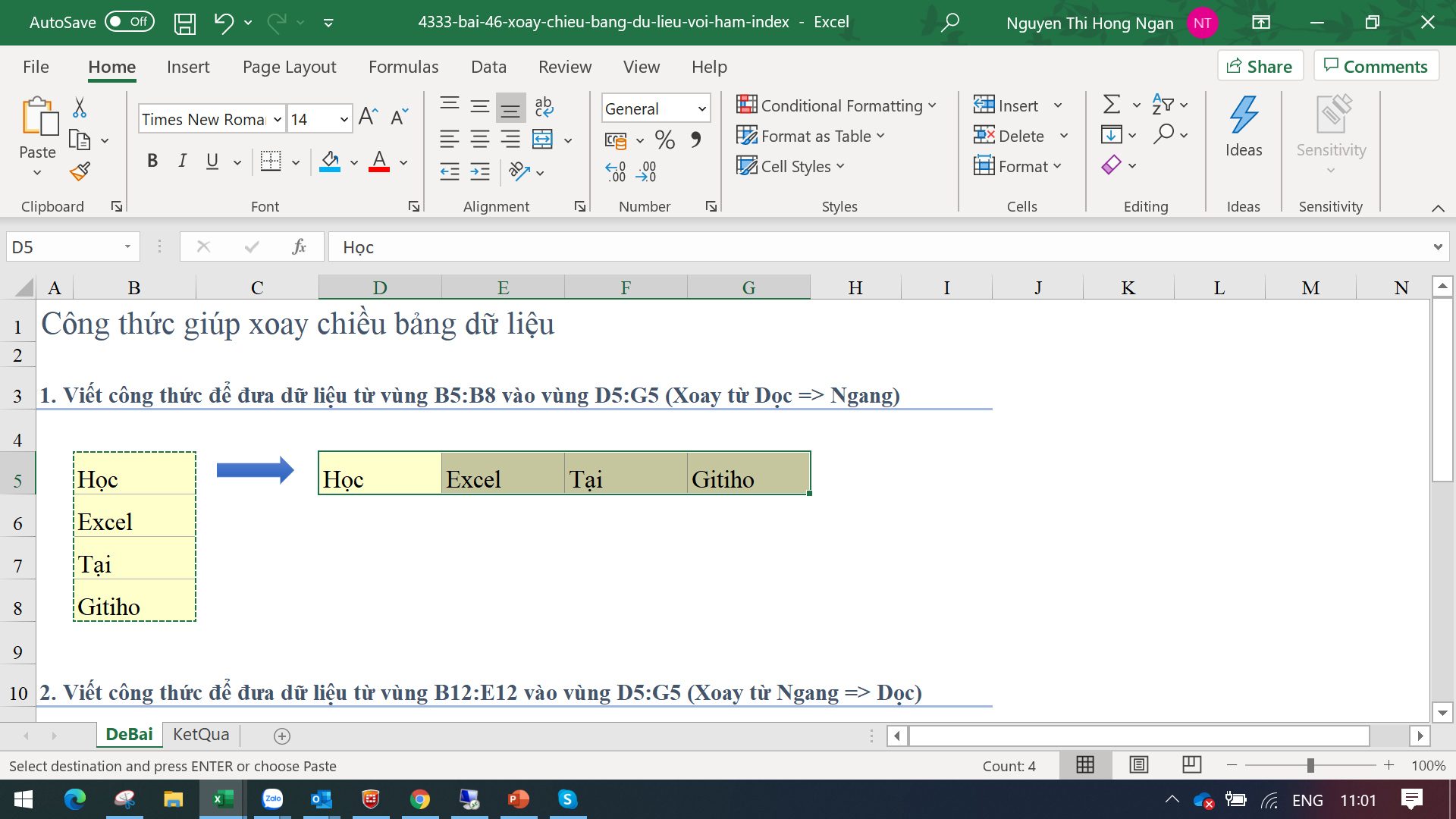
Task: Click the Merge & Center icon
Action: click(542, 139)
